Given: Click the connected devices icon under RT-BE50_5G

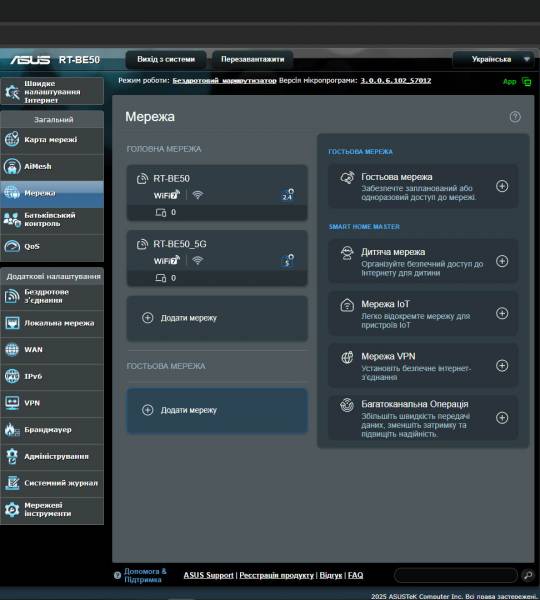Looking at the screenshot, I should point(160,278).
